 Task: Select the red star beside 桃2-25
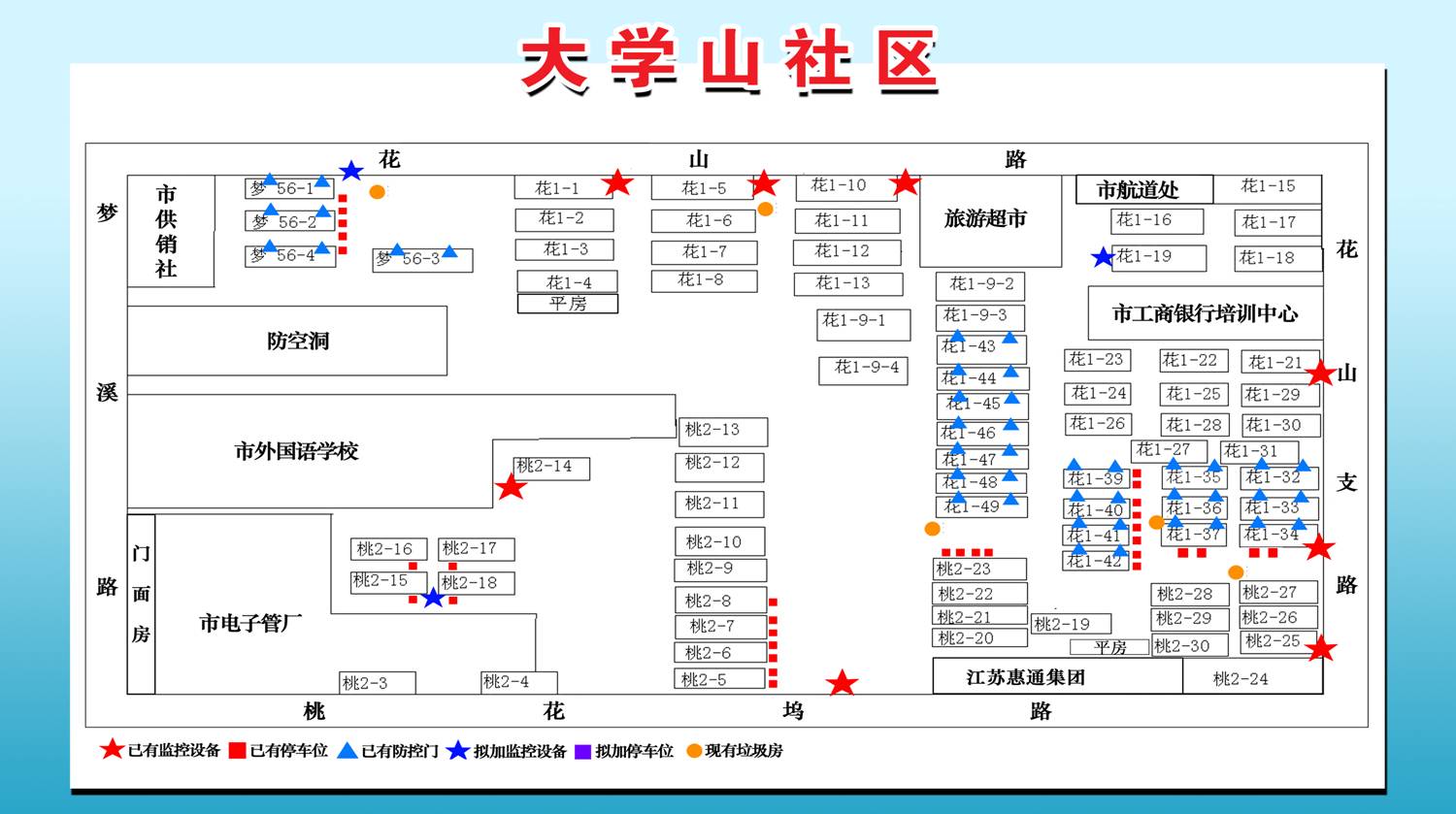1321,648
